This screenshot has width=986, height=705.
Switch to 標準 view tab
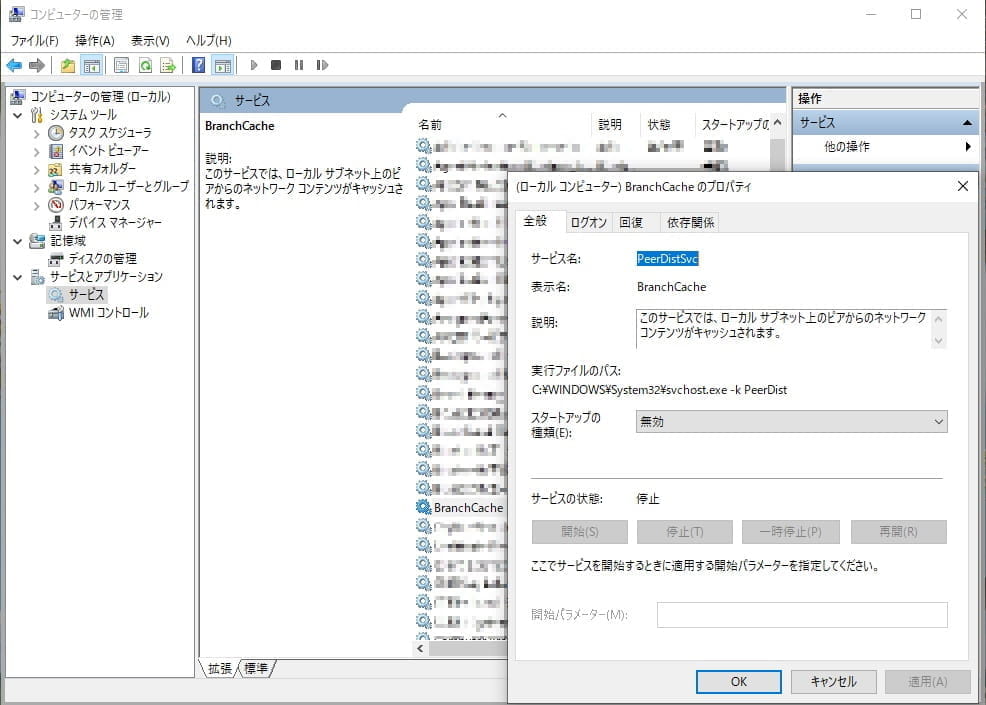tap(256, 669)
